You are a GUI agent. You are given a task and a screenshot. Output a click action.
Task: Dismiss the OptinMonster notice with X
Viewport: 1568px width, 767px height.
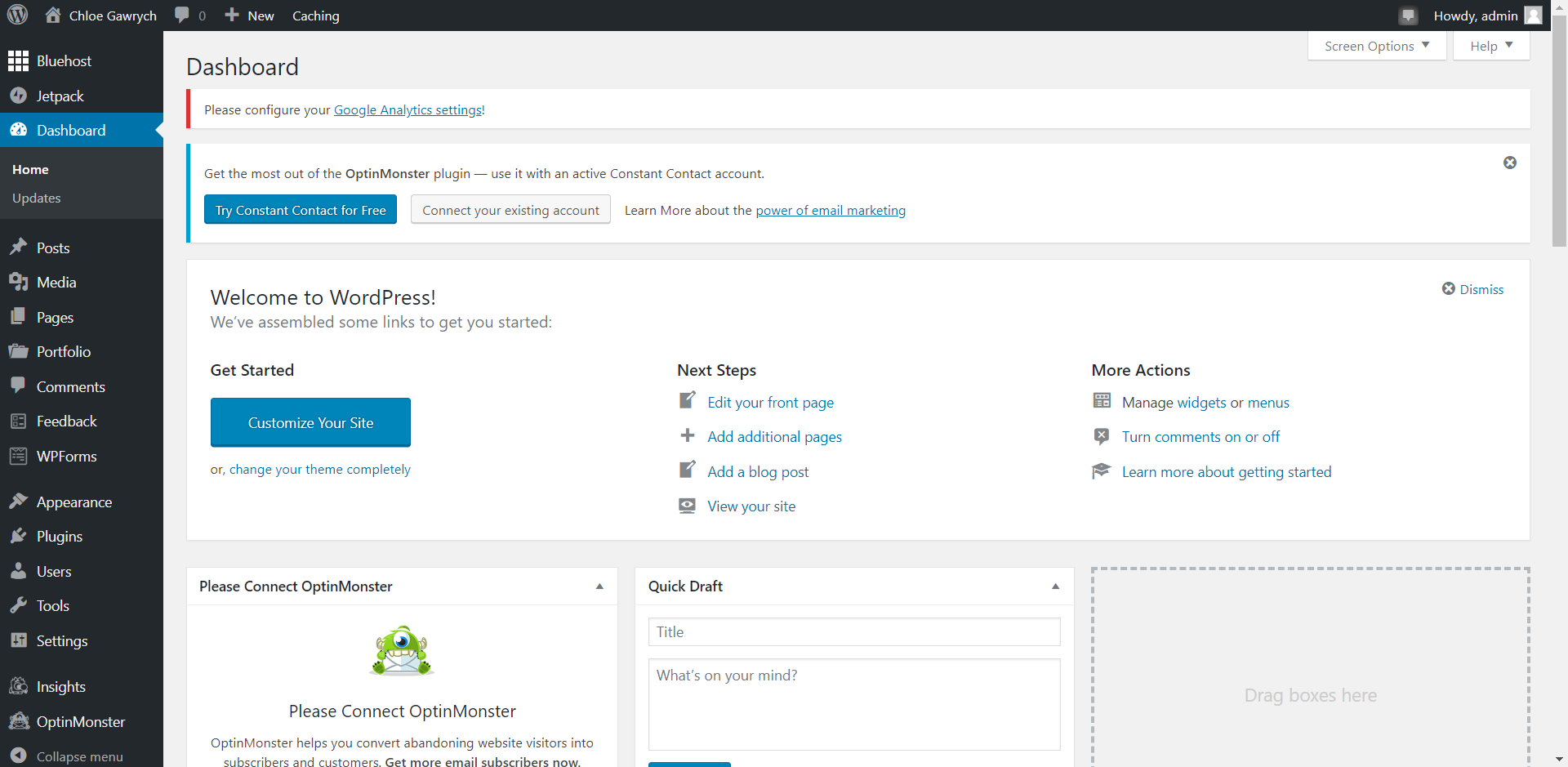[x=1510, y=163]
